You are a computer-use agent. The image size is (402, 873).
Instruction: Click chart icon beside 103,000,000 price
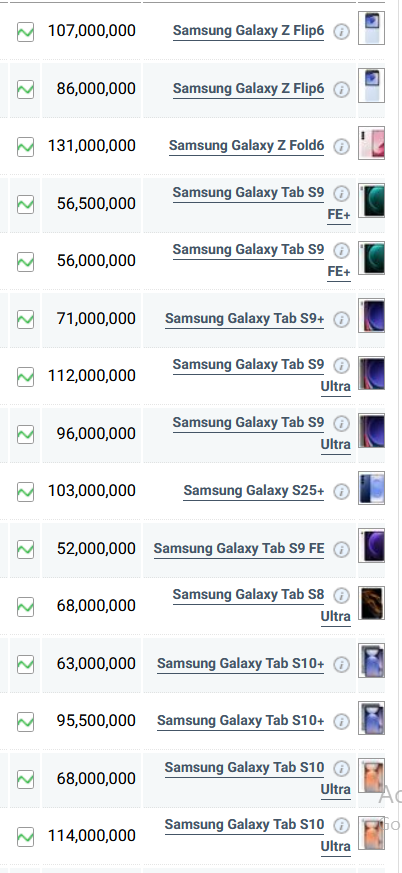point(25,492)
